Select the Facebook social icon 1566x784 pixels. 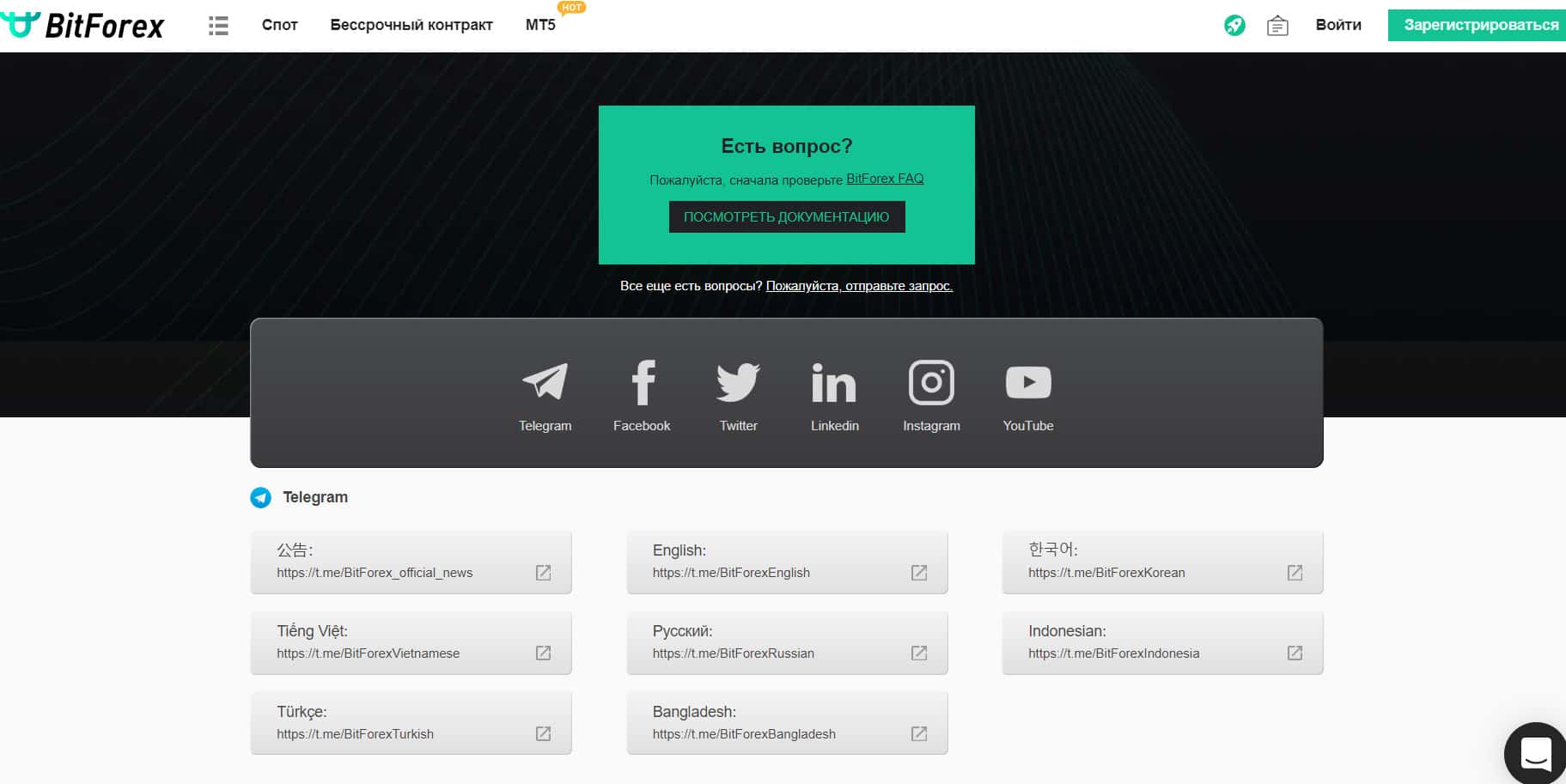point(643,382)
